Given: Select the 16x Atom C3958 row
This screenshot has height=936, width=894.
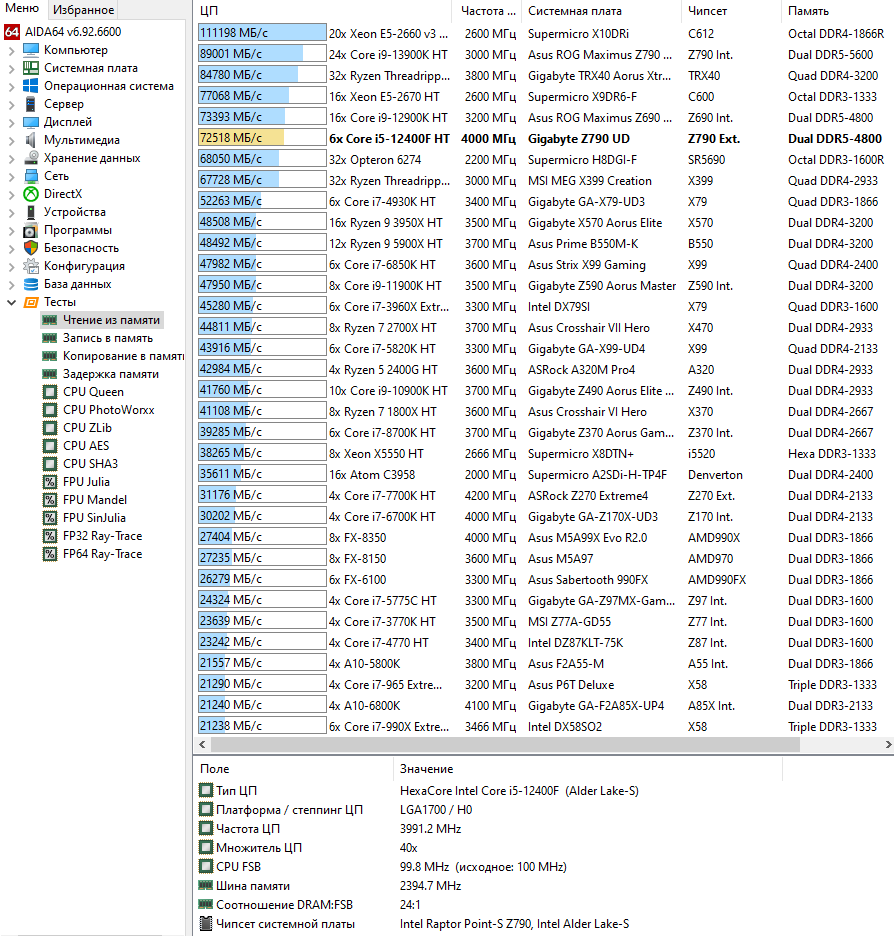Looking at the screenshot, I should point(545,475).
